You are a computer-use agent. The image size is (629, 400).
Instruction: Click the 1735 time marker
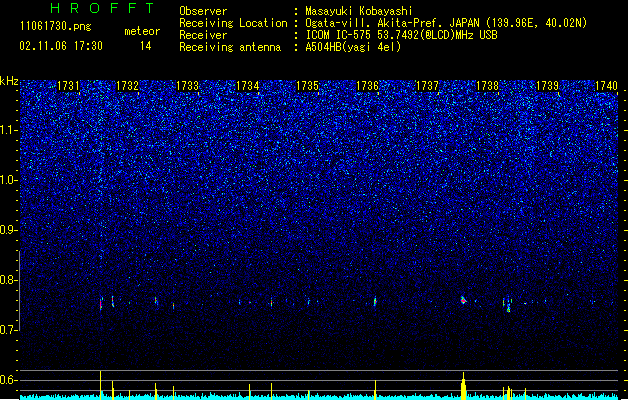307,86
